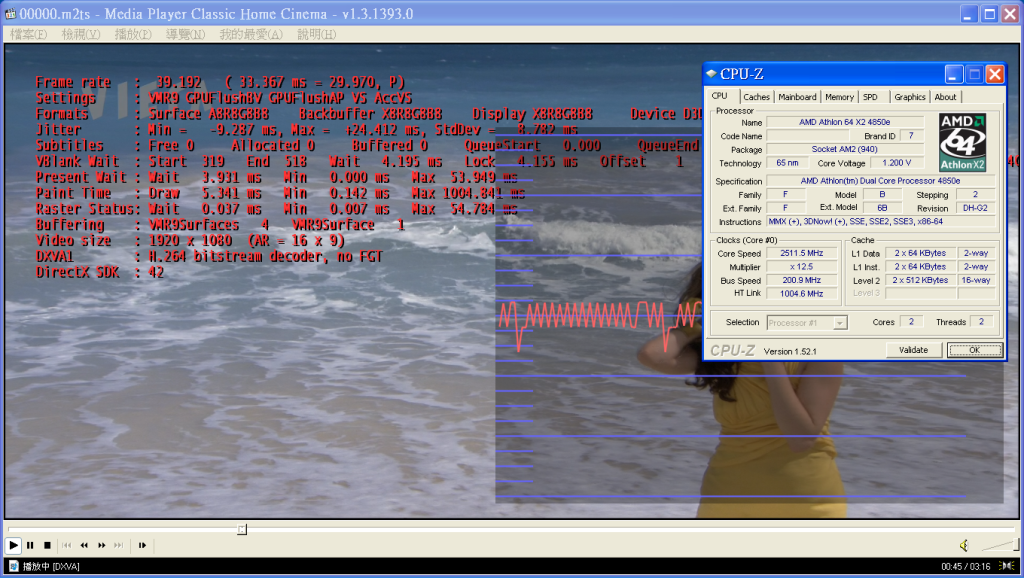This screenshot has height=578, width=1024.
Task: Click the AMD Athlon 64 X2 logo
Action: (962, 142)
